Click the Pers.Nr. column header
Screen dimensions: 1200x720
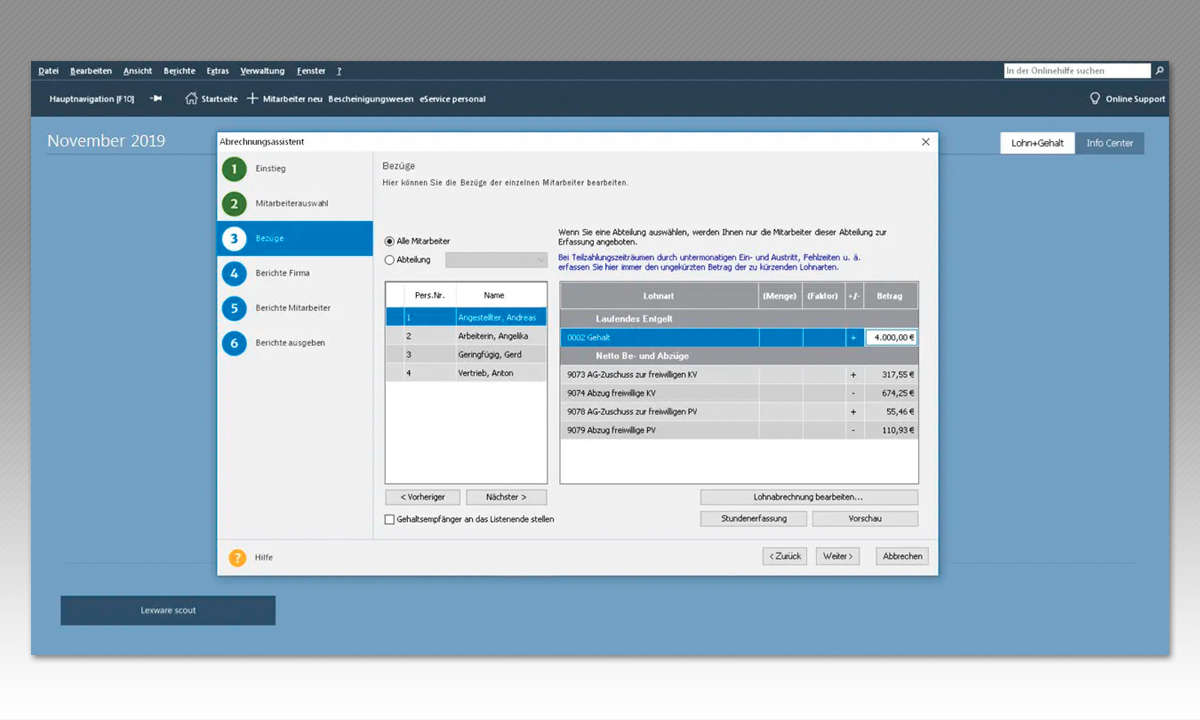[x=430, y=295]
